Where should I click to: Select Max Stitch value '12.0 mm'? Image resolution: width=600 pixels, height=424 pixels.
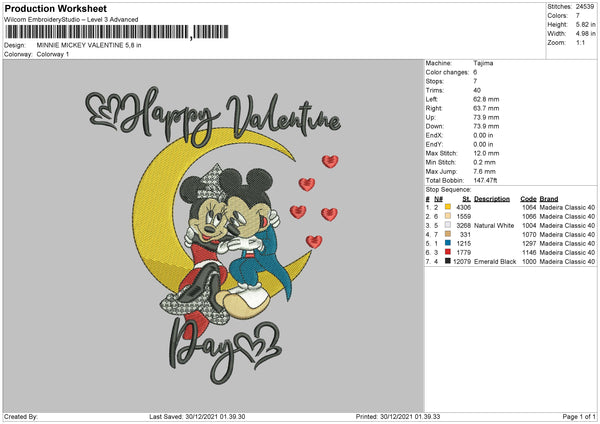point(486,153)
